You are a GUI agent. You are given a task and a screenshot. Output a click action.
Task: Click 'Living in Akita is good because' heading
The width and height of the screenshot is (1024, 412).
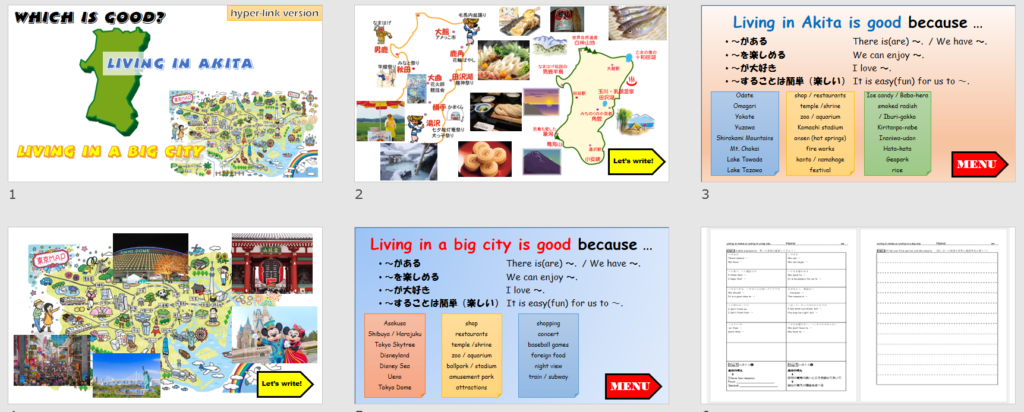coord(857,23)
